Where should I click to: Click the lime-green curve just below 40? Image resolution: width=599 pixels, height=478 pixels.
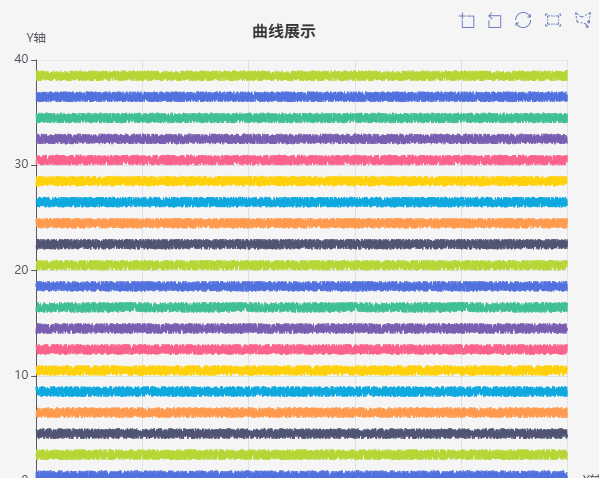[302, 76]
